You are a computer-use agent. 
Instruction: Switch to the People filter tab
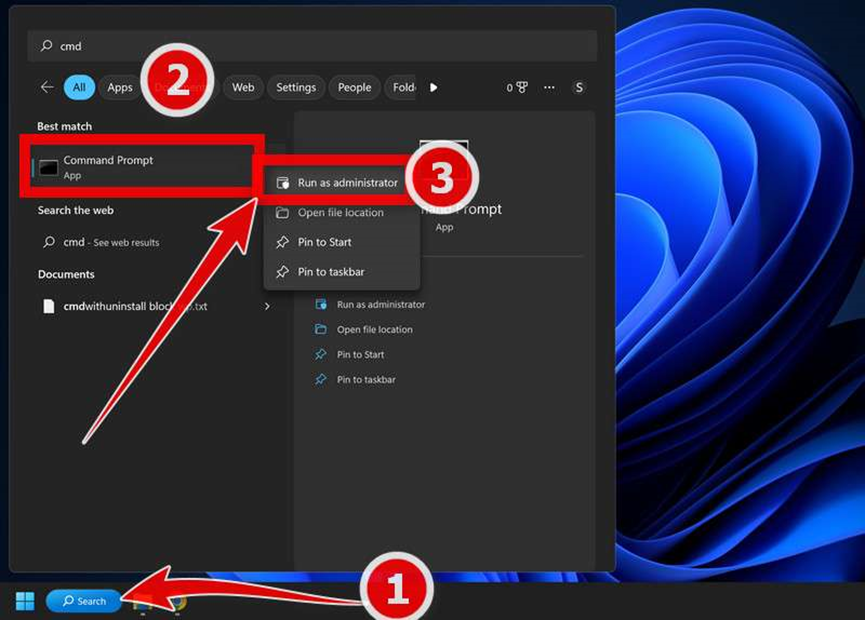click(x=355, y=87)
